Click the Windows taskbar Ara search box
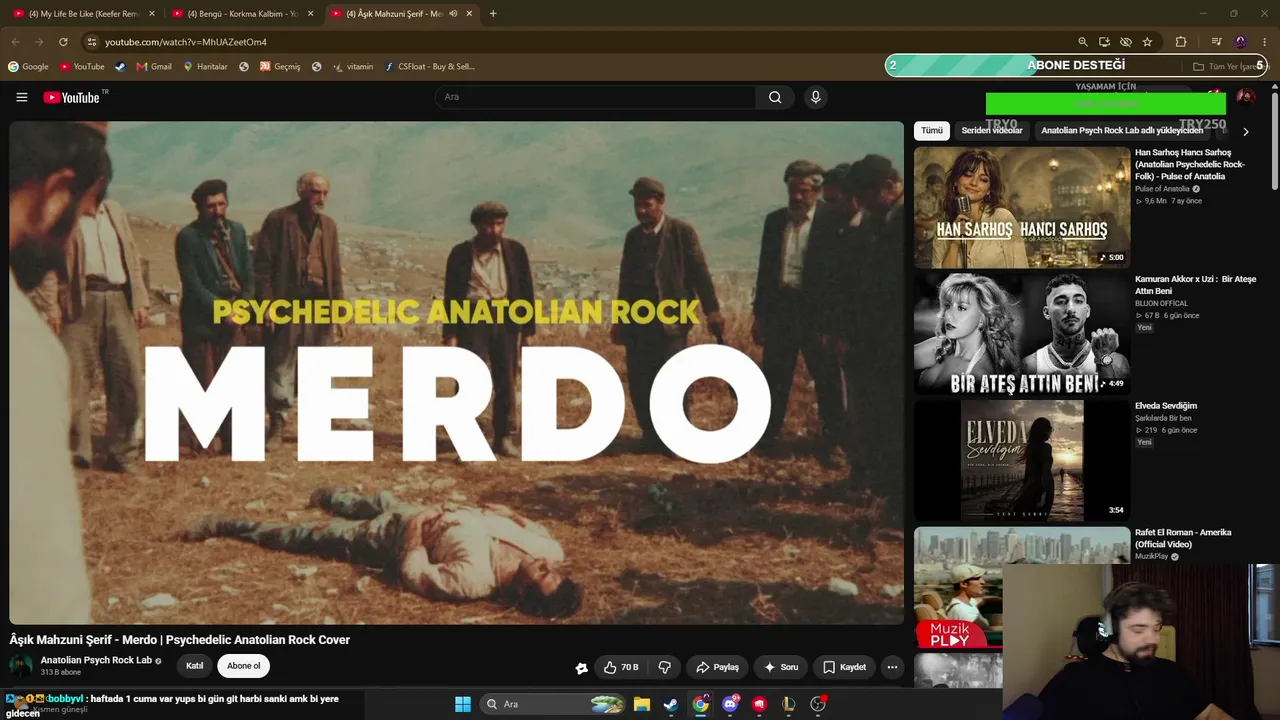The width and height of the screenshot is (1280, 720). [553, 704]
